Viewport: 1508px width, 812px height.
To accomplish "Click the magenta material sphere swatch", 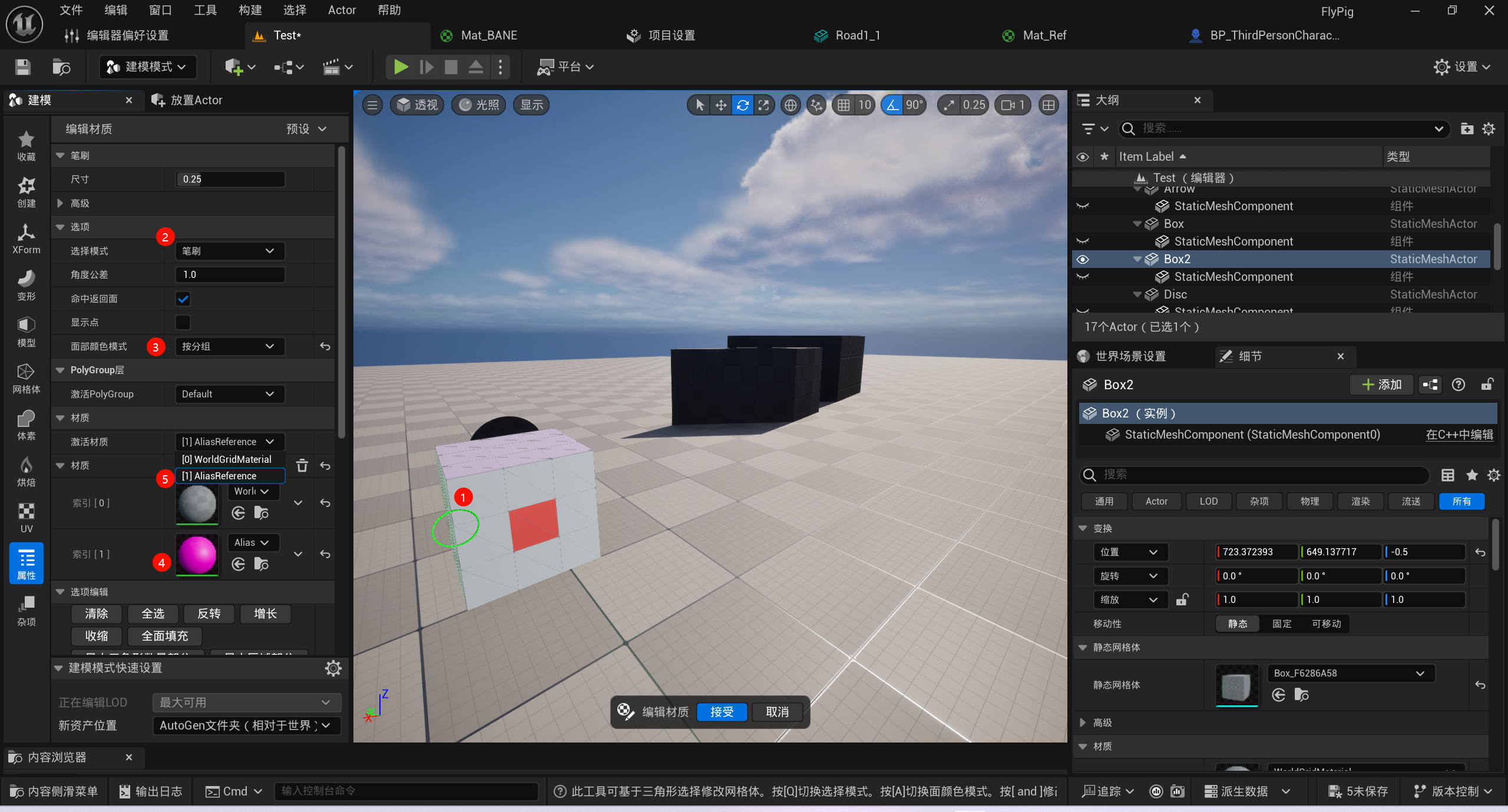I will pyautogui.click(x=197, y=554).
